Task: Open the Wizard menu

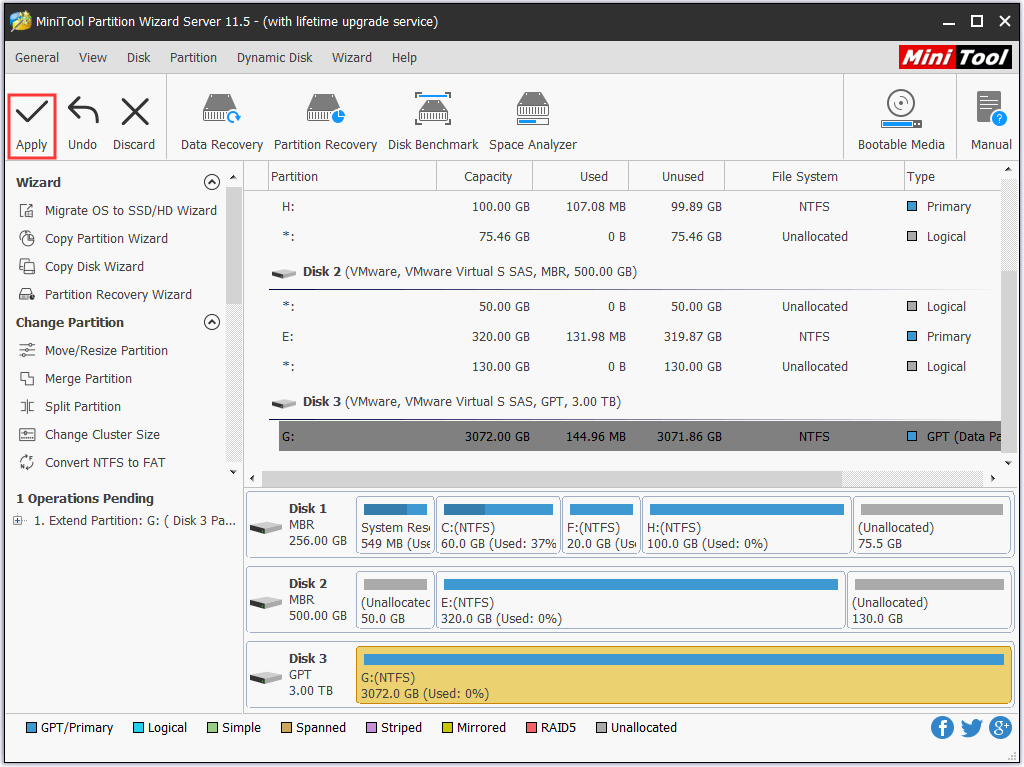Action: pyautogui.click(x=351, y=57)
